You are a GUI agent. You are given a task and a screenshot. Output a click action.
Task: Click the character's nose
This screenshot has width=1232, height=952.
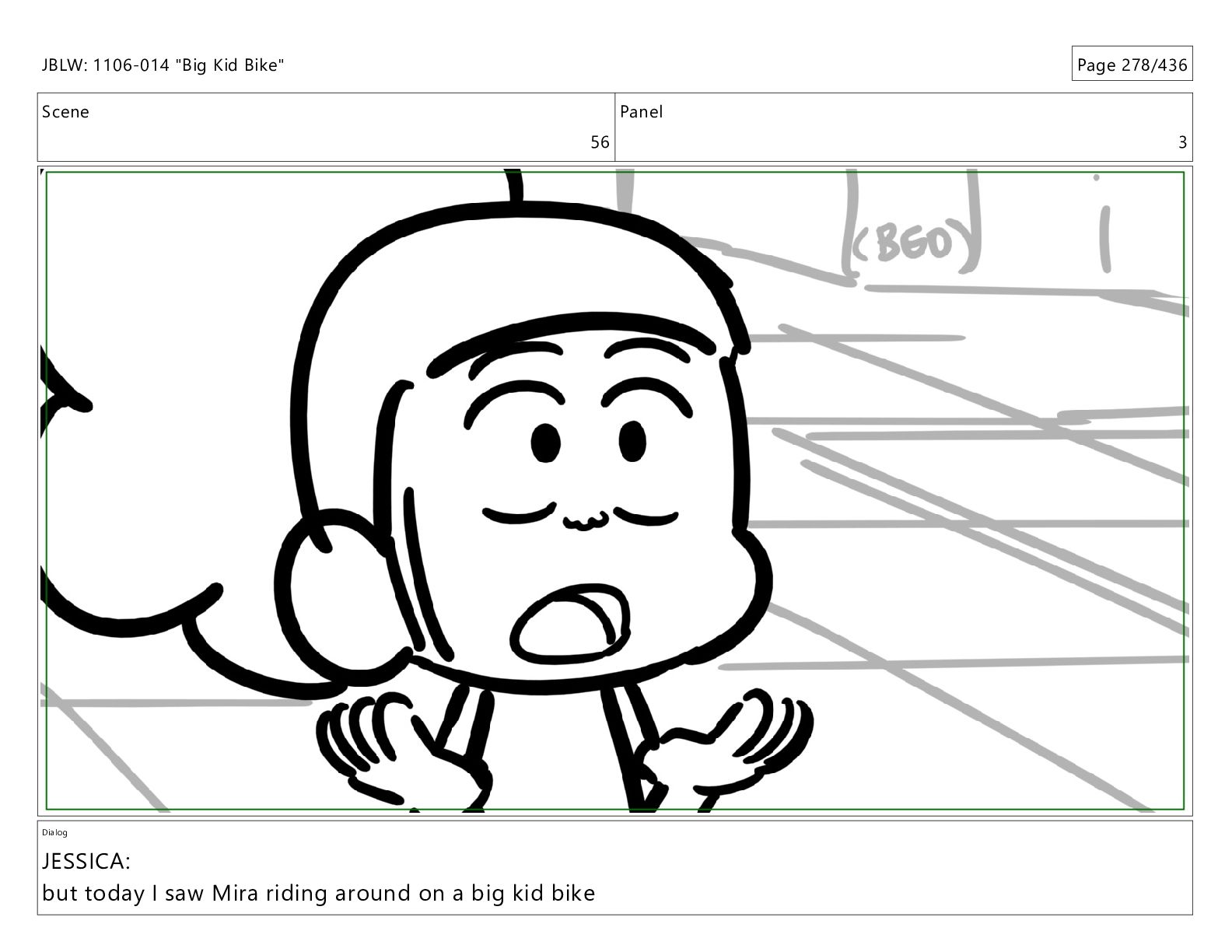tap(585, 521)
